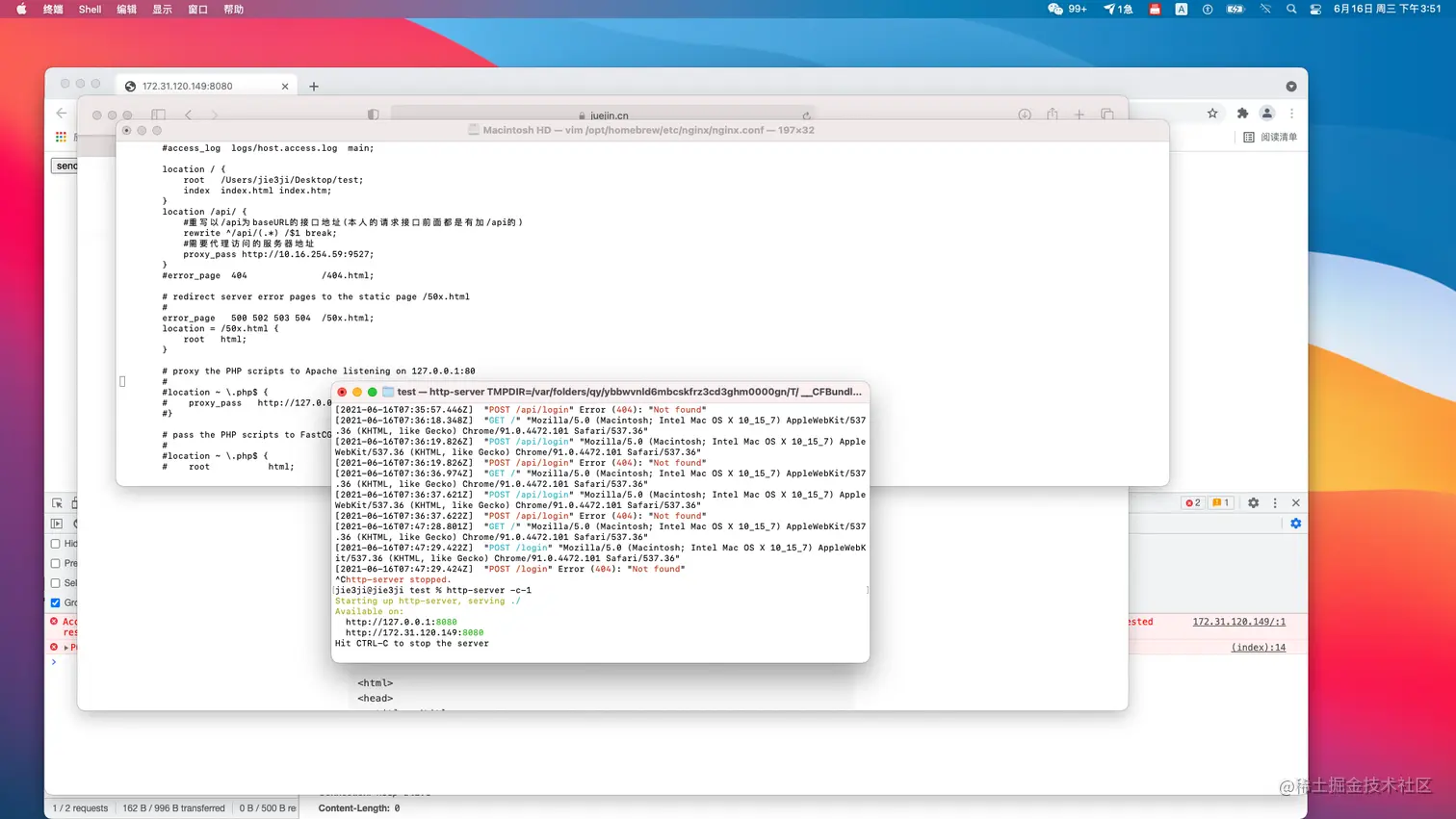Uncheck the checked 'Gro' checkbox in DevTools
This screenshot has height=819, width=1456.
pos(55,602)
